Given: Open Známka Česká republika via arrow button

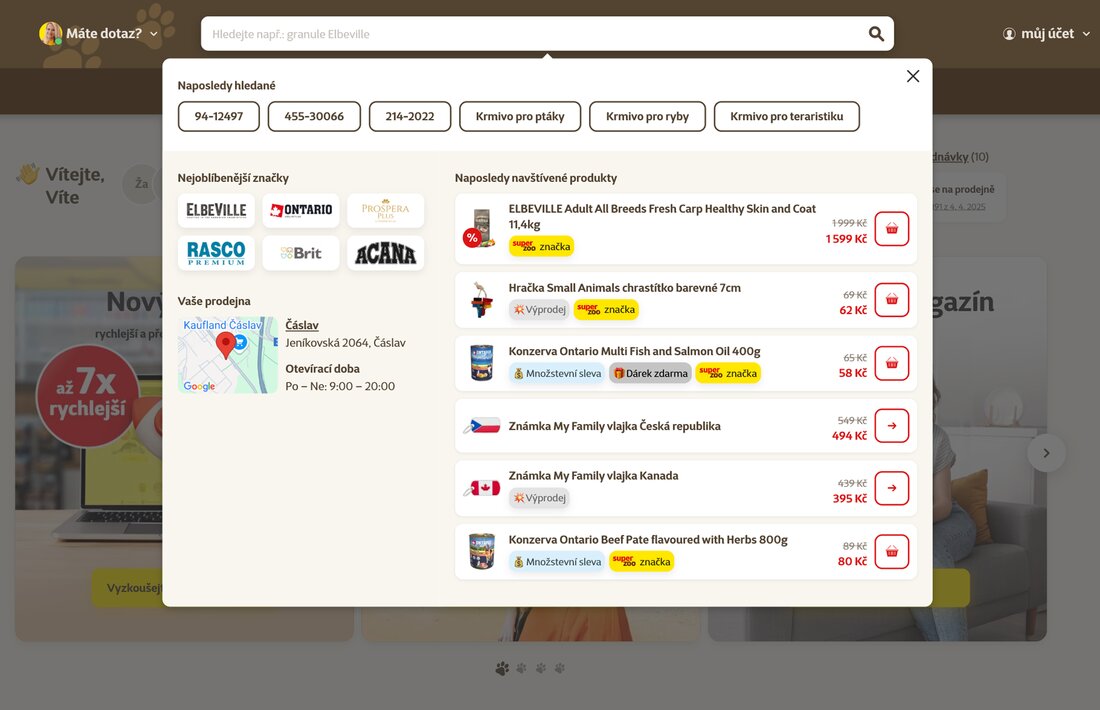Looking at the screenshot, I should [891, 426].
